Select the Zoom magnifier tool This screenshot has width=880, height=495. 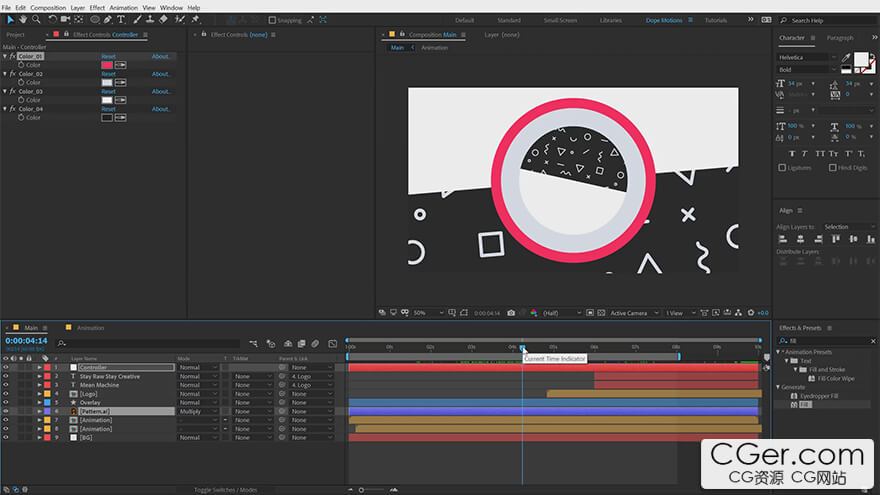click(x=36, y=19)
